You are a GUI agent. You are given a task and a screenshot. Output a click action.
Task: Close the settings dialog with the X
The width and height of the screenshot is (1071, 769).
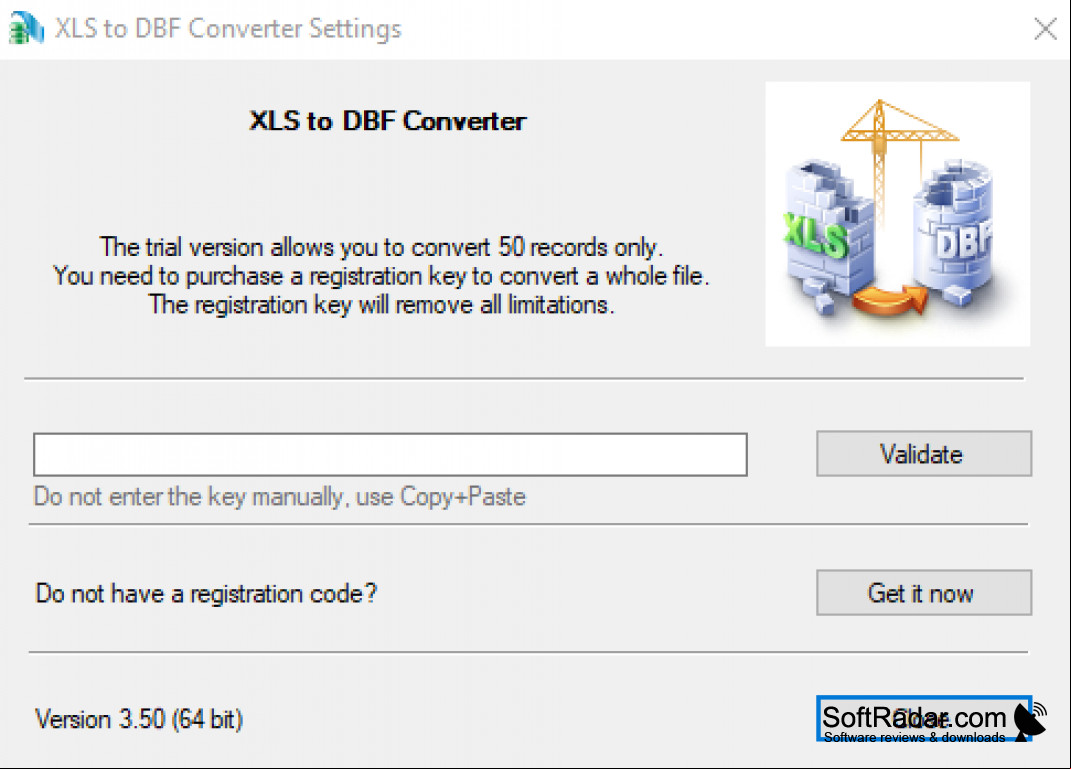pos(1045,29)
